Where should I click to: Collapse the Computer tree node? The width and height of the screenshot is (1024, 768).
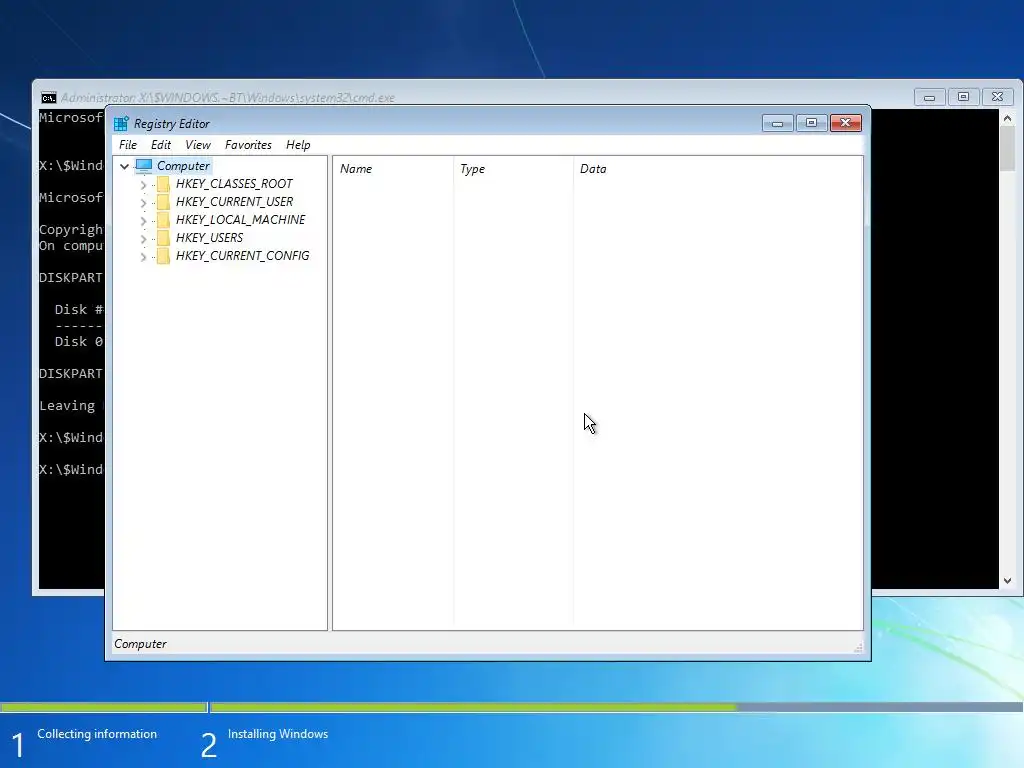coord(124,167)
